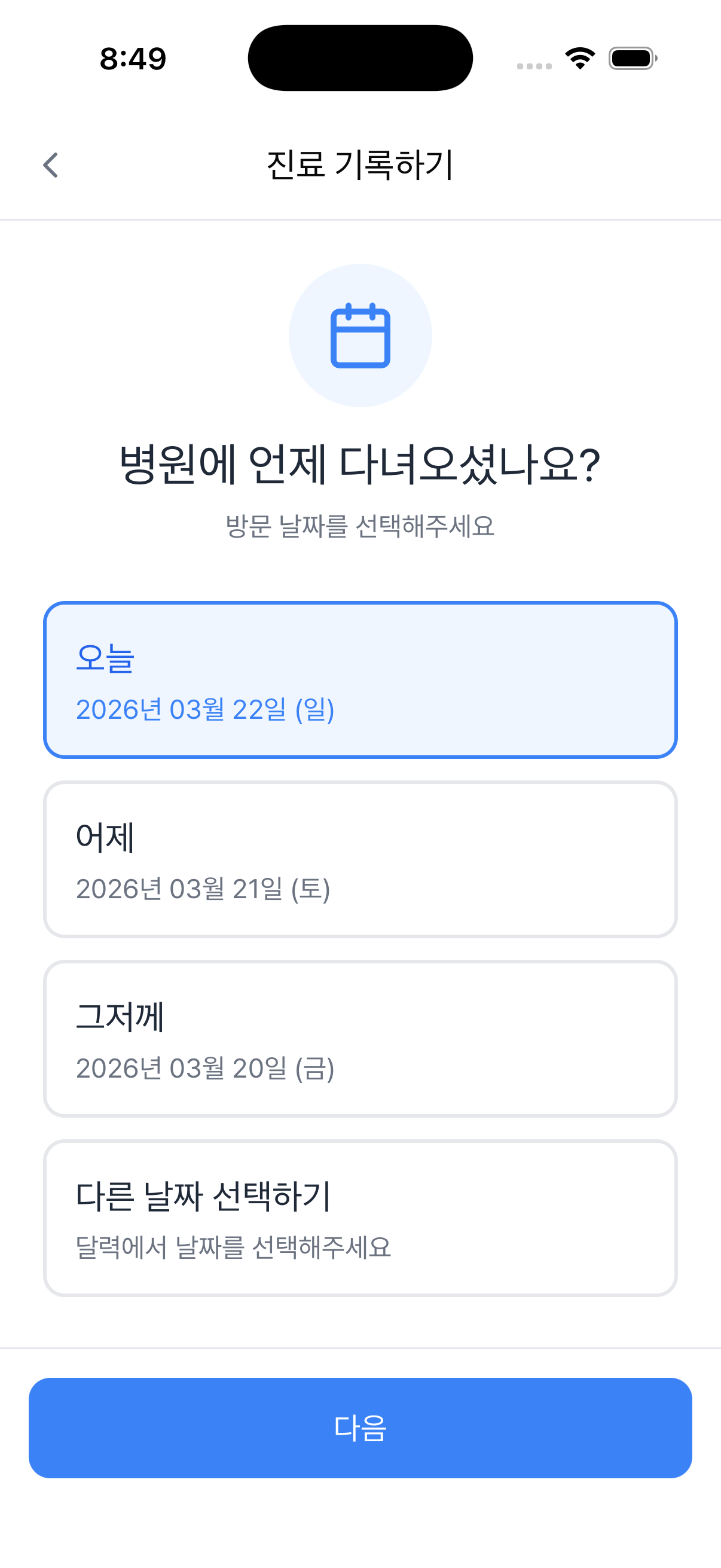Tap the back chevron icon

[51, 165]
